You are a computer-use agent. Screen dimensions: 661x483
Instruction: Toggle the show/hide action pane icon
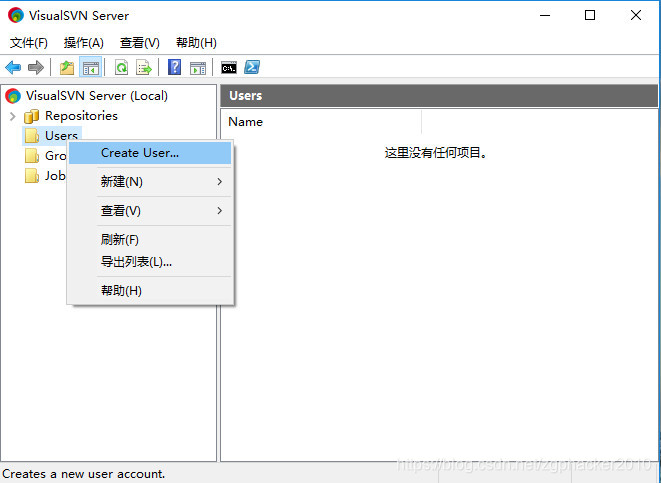point(198,67)
